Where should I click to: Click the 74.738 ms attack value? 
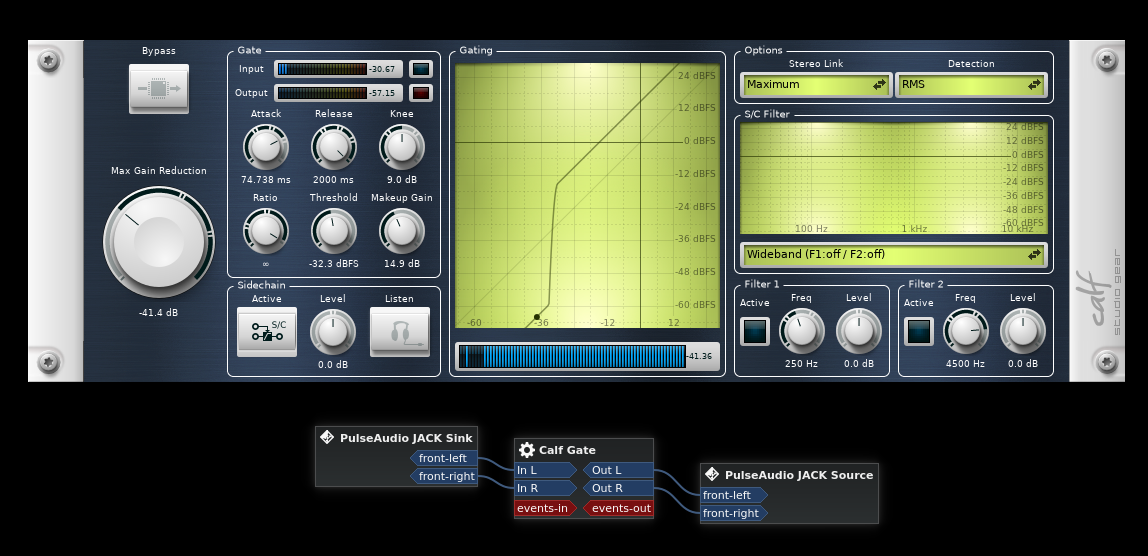coord(266,179)
